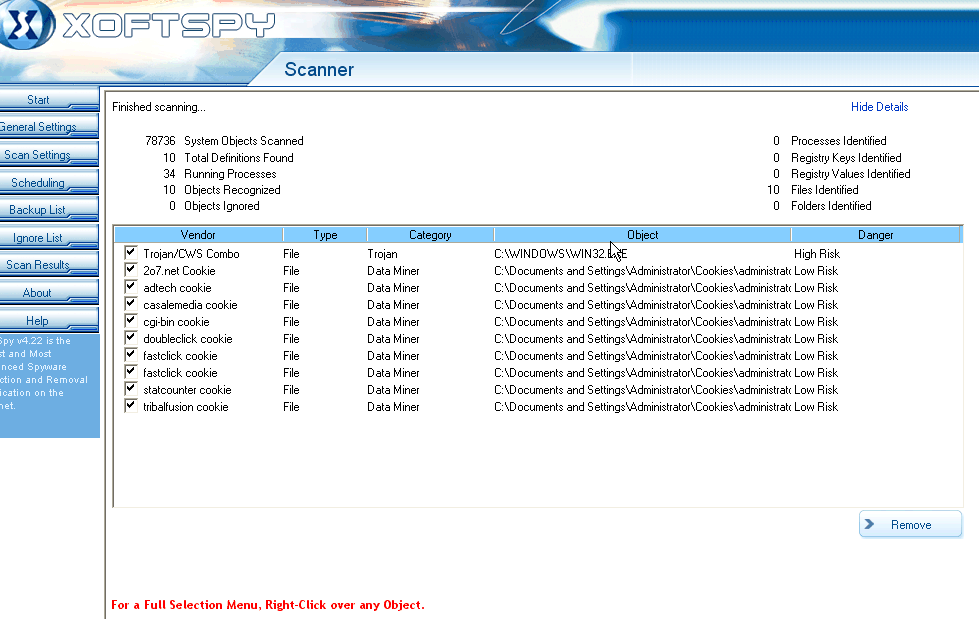Click the 78736 System Objects Scanned line
The width and height of the screenshot is (979, 619).
(224, 141)
